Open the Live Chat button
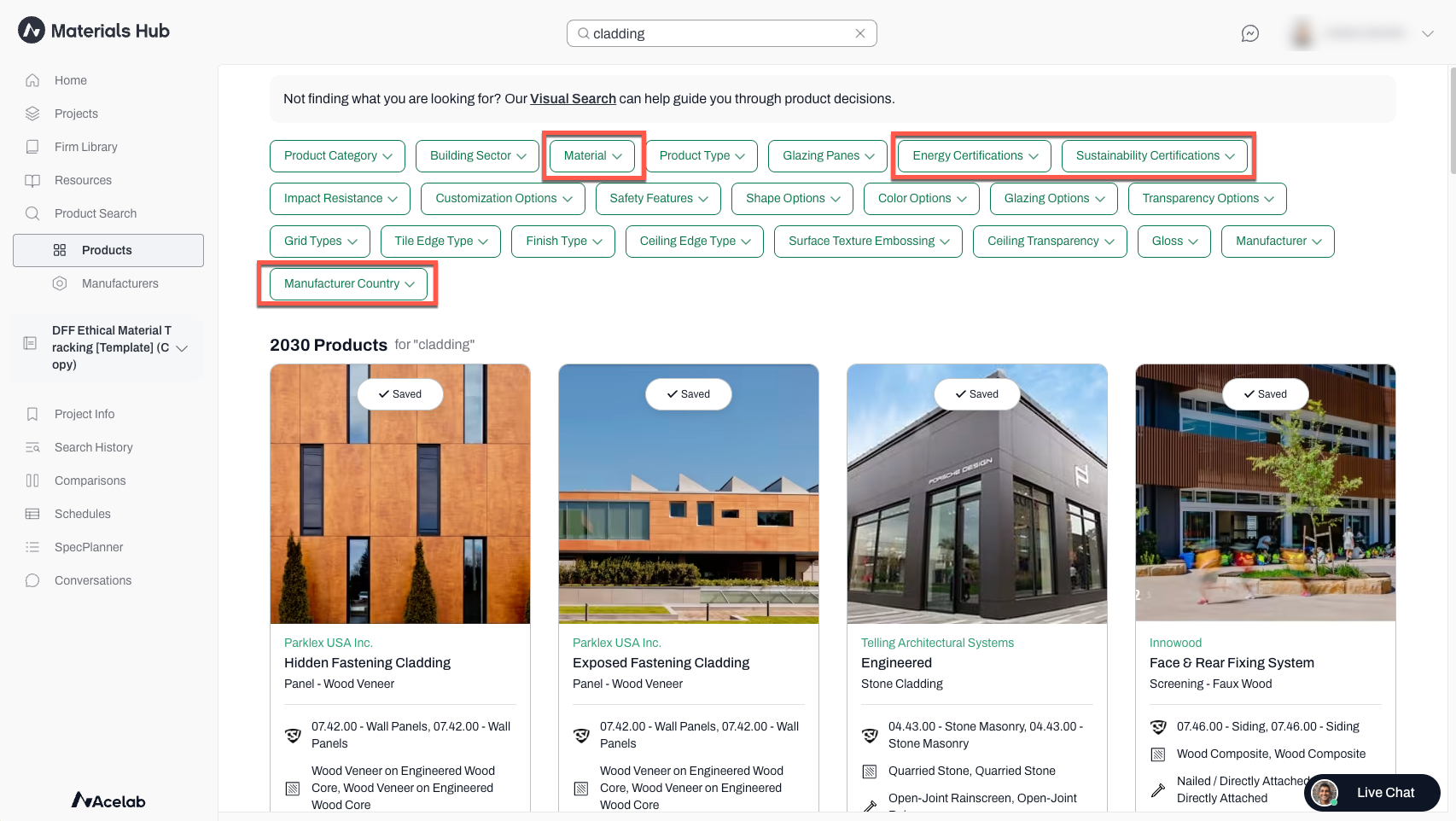1456x821 pixels. pyautogui.click(x=1372, y=793)
